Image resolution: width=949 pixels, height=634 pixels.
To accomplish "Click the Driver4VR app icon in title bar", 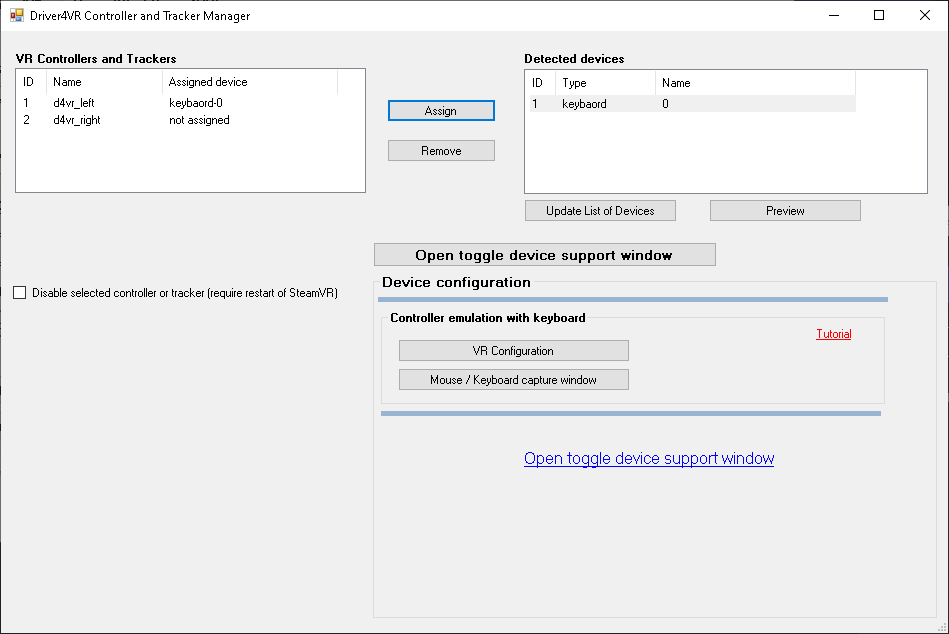I will 16,16.
